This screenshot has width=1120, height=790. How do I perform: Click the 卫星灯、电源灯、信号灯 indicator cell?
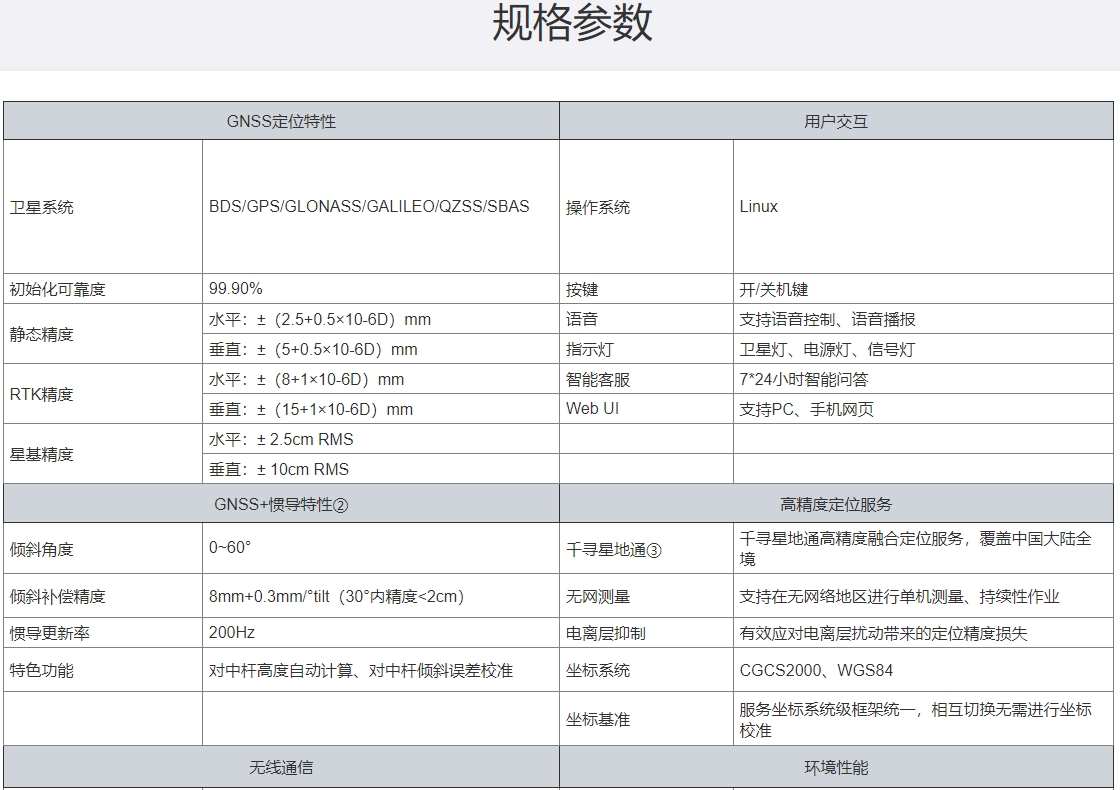pyautogui.click(x=827, y=349)
